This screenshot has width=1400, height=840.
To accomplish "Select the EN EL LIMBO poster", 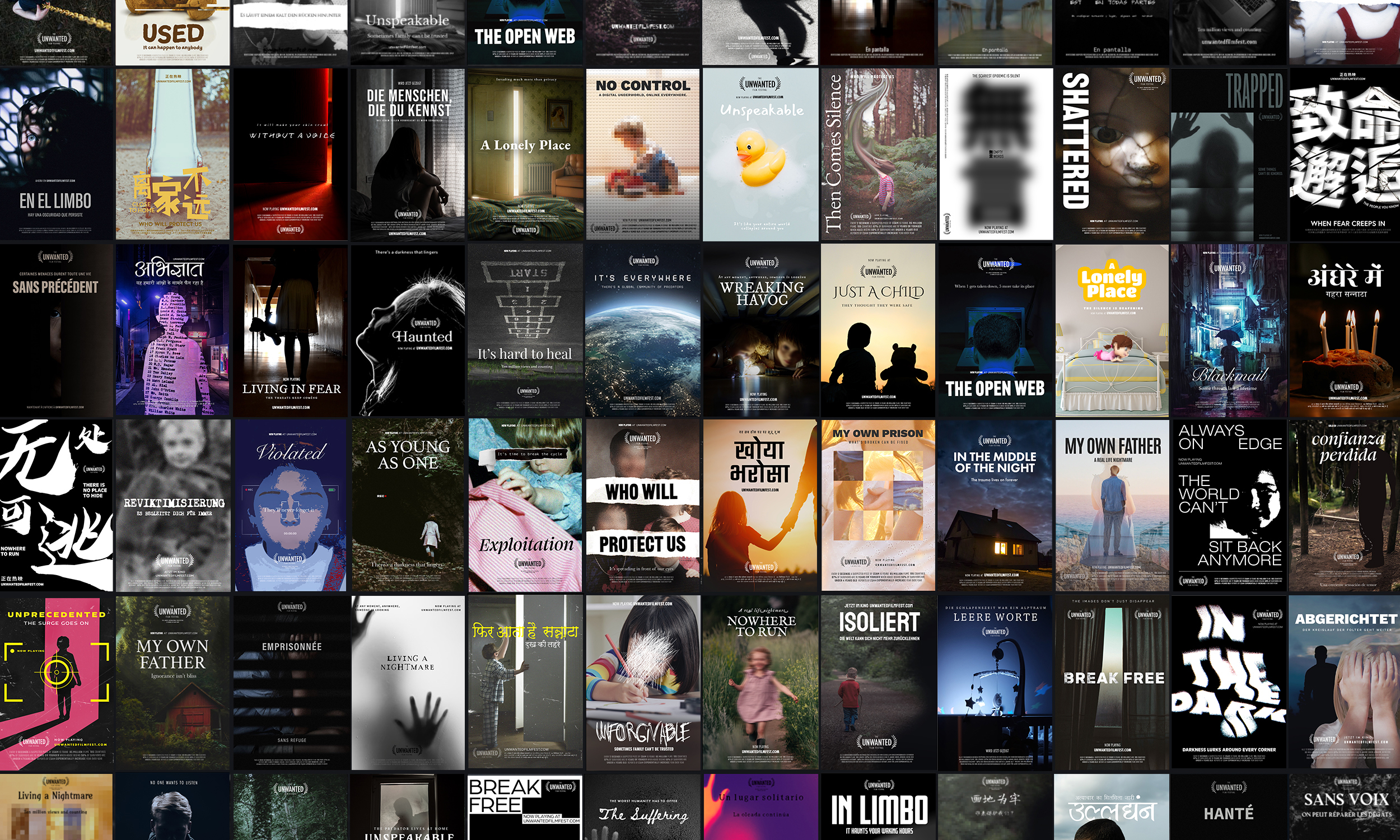I will click(56, 155).
